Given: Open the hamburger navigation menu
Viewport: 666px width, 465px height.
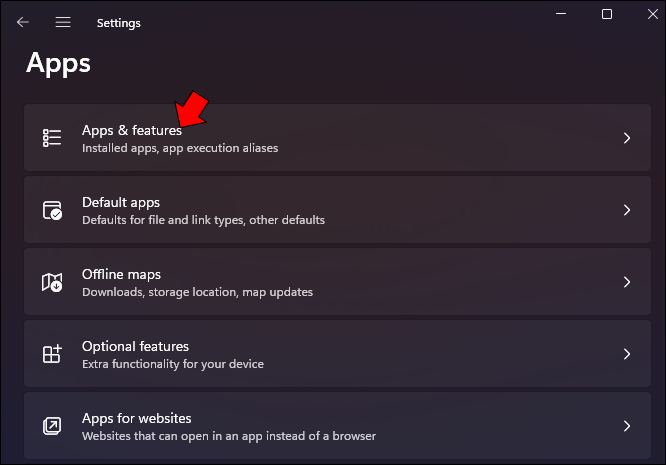Looking at the screenshot, I should pos(63,22).
